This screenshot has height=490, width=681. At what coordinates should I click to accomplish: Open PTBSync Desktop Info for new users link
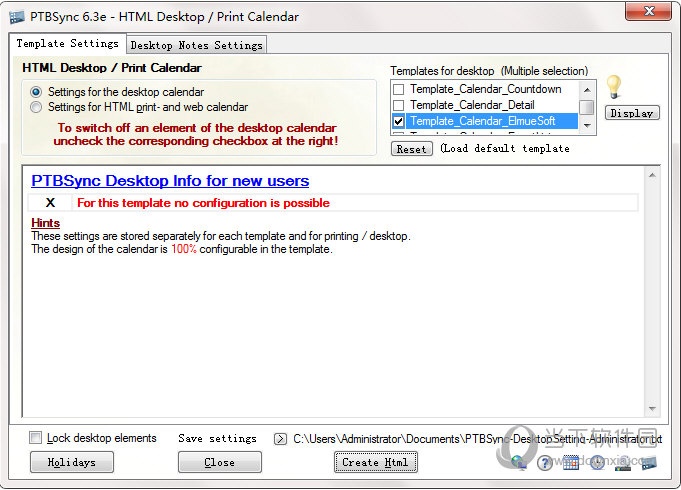170,181
